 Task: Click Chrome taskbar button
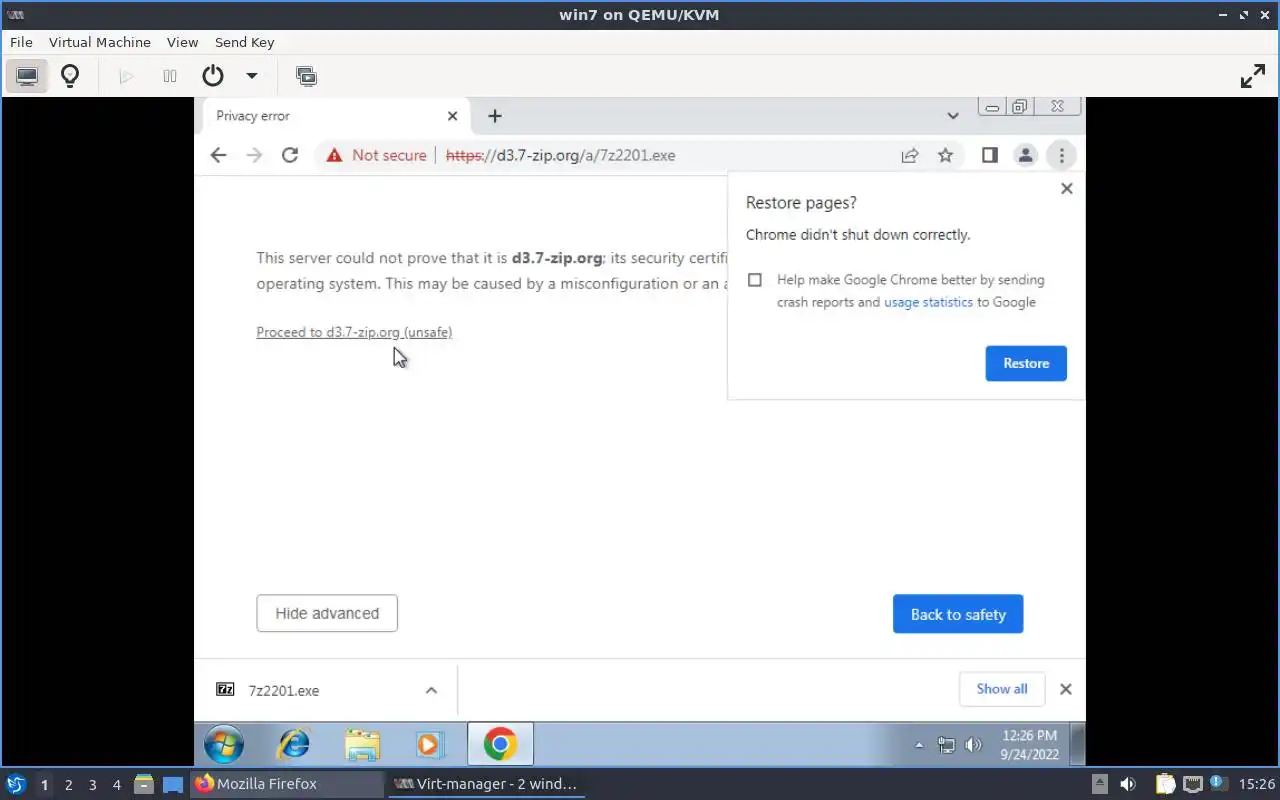pyautogui.click(x=500, y=744)
